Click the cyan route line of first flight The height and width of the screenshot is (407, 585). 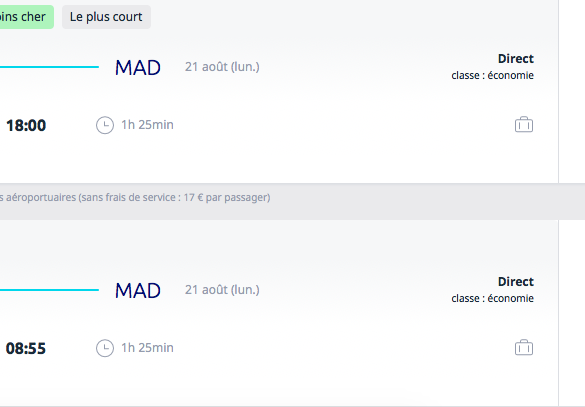click(49, 67)
